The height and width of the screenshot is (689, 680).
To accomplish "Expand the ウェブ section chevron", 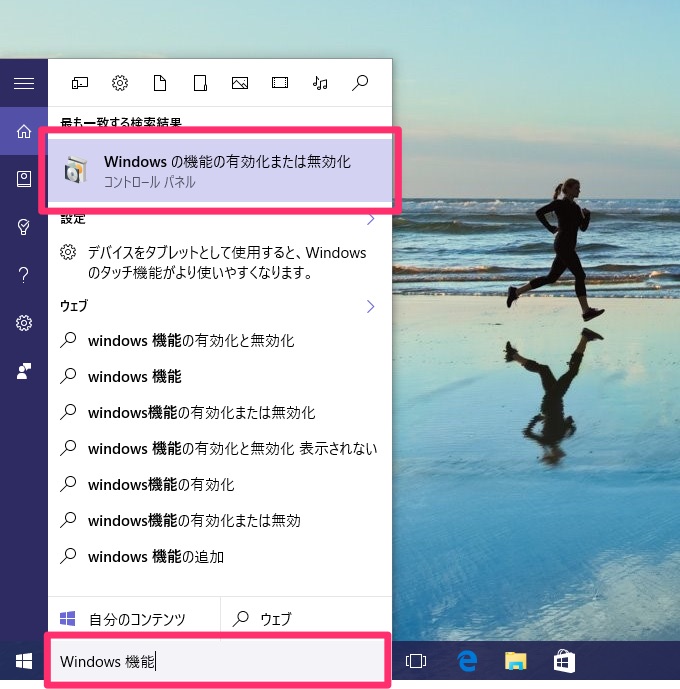I will click(371, 306).
